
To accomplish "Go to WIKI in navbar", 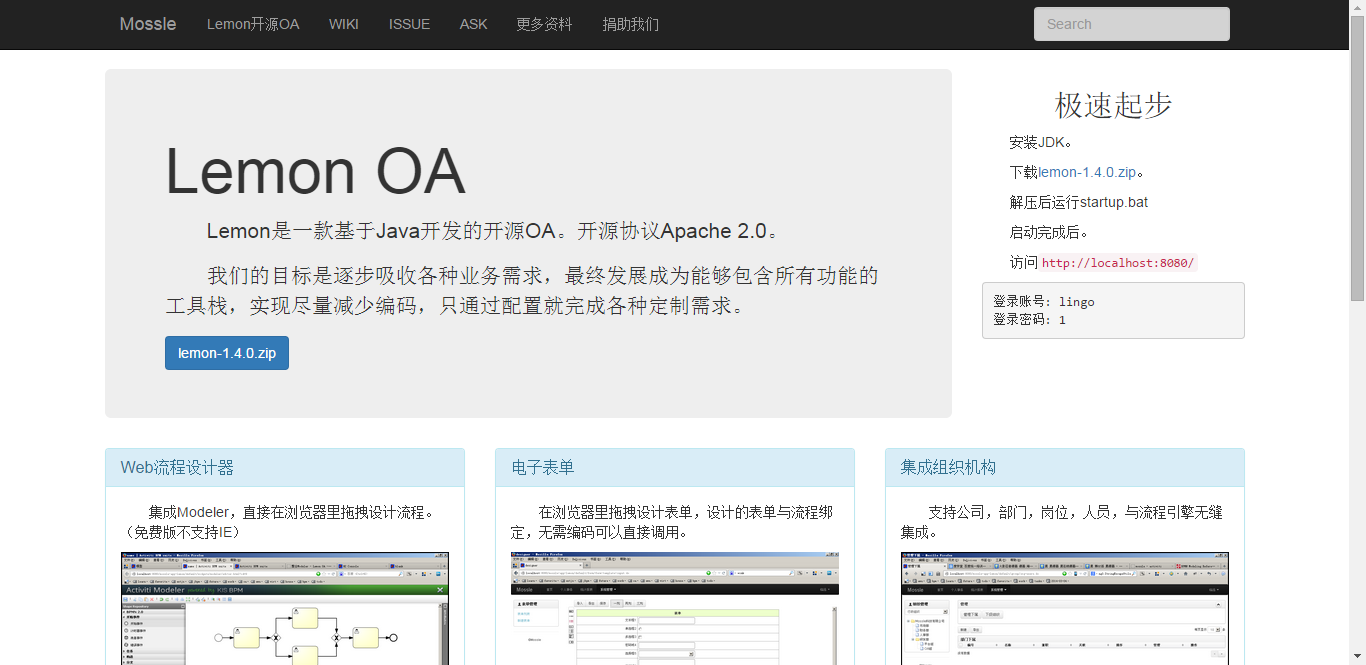I will (344, 24).
